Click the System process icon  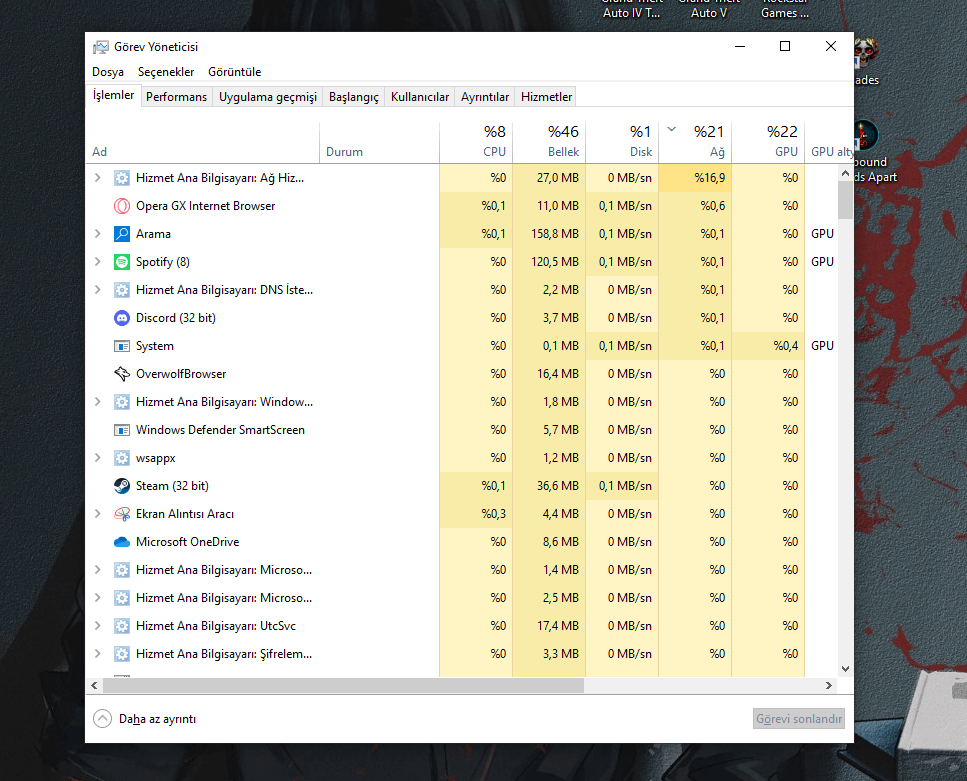click(122, 346)
